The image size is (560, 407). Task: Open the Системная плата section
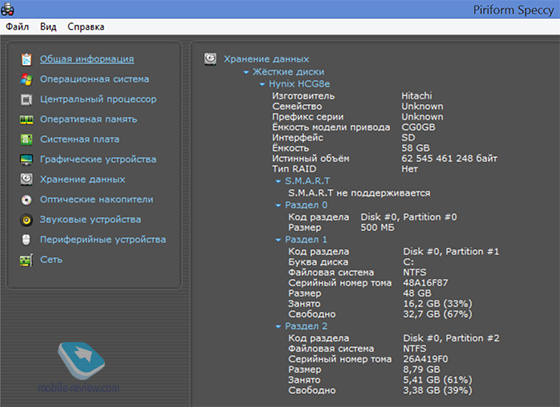click(80, 139)
